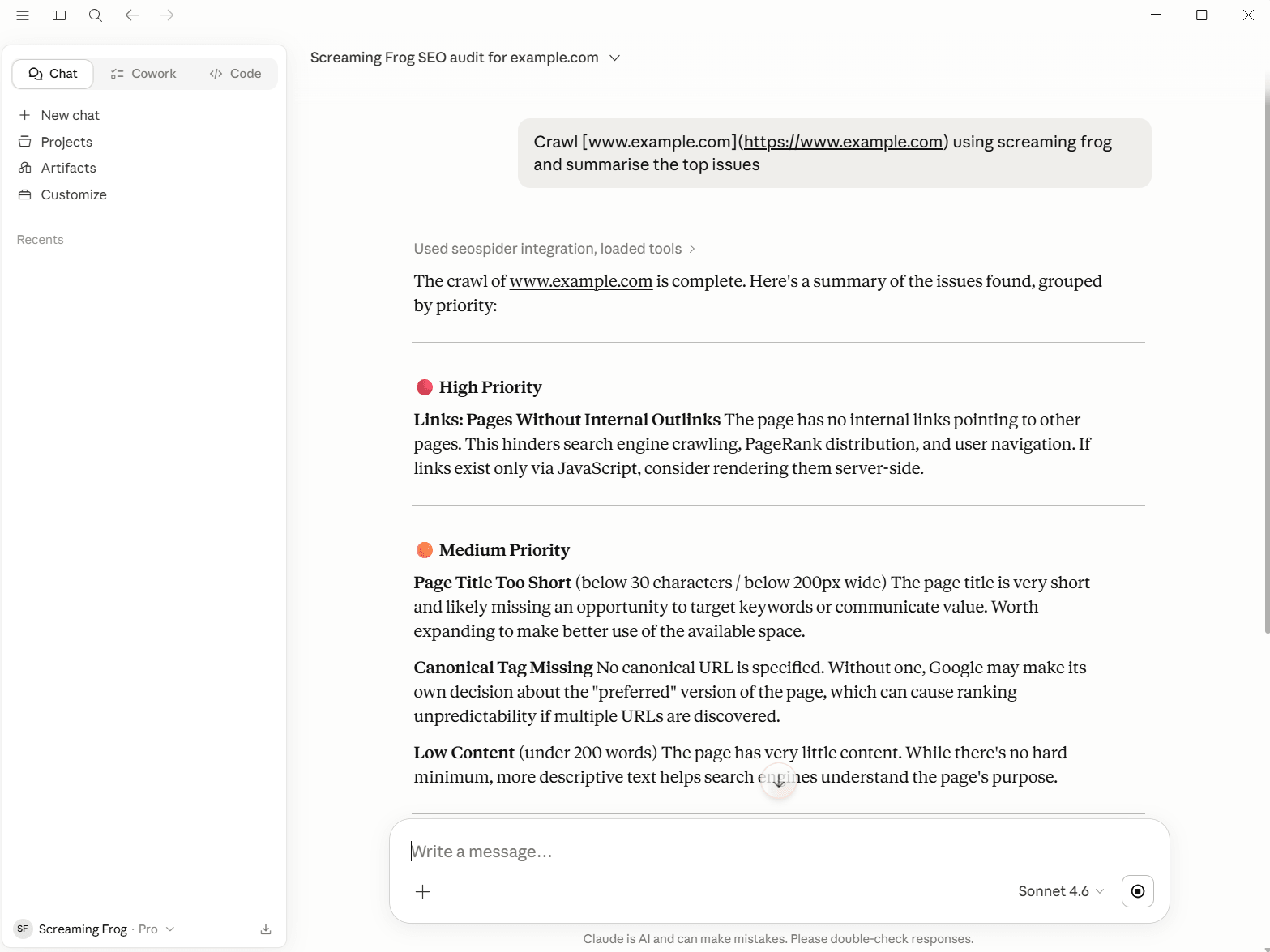Stop the response with the stop button
The width and height of the screenshot is (1270, 952).
pyautogui.click(x=1138, y=891)
